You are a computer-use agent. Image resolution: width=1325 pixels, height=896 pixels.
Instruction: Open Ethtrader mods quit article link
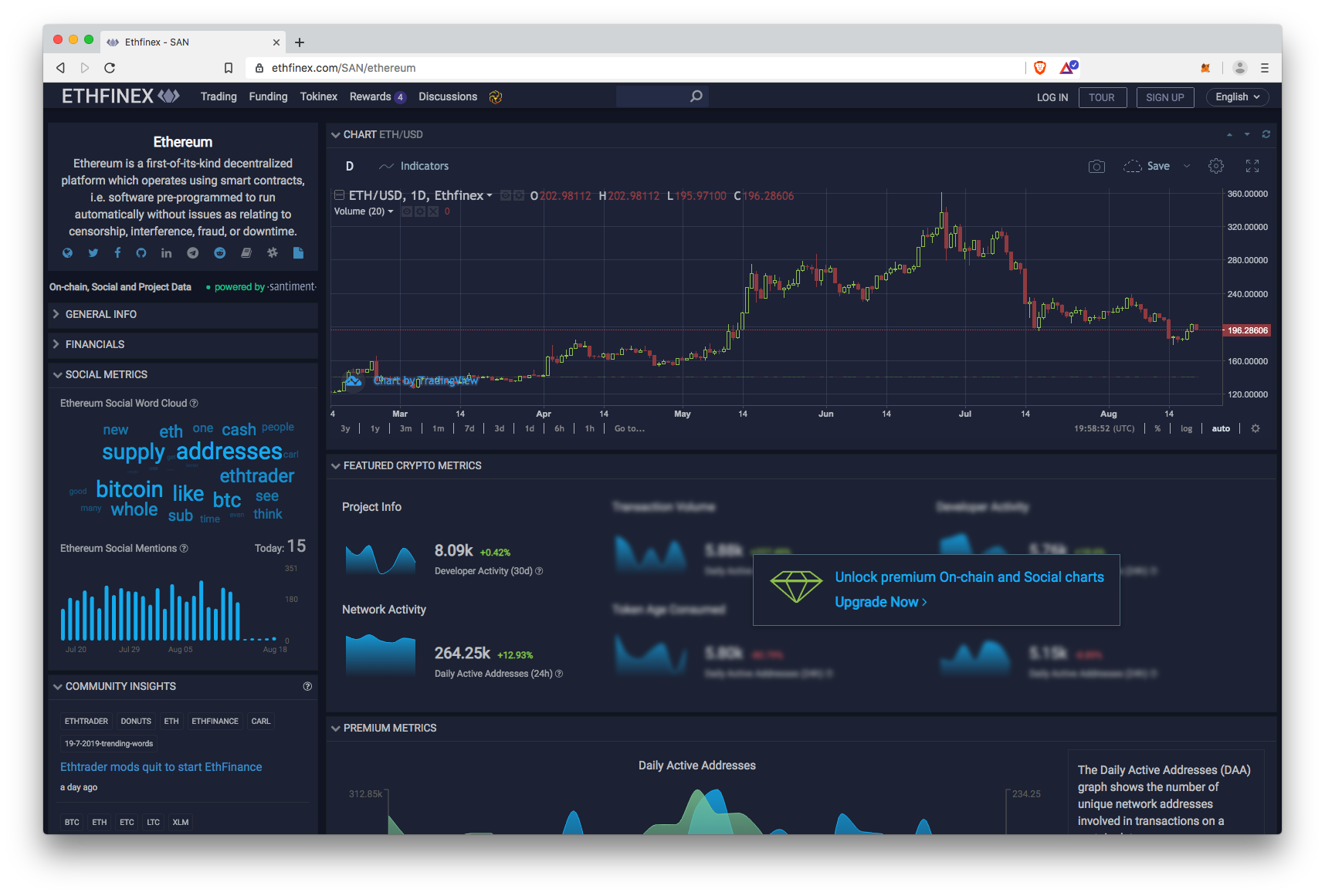pos(161,767)
